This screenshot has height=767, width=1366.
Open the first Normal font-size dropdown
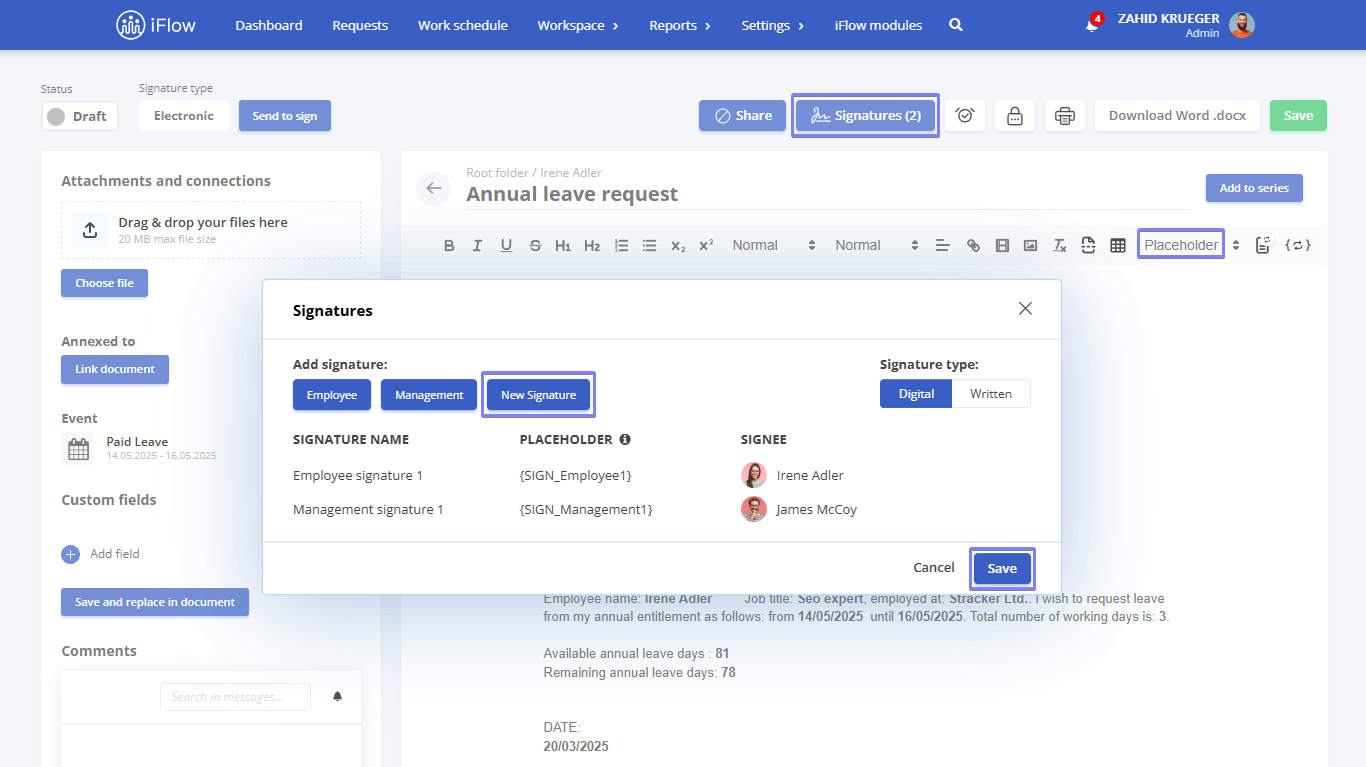coord(774,245)
